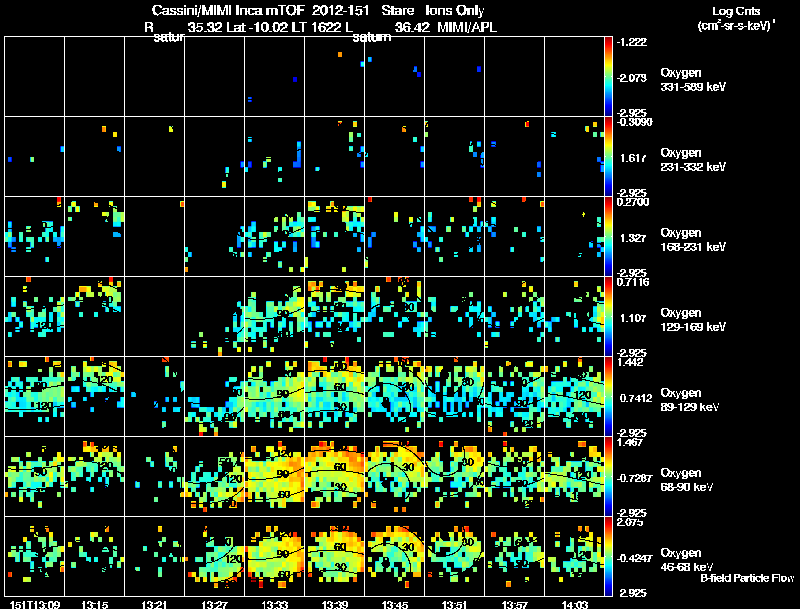The image size is (800, 609).
Task: Click the '0.7116' colorbar value
Action: [x=633, y=282]
